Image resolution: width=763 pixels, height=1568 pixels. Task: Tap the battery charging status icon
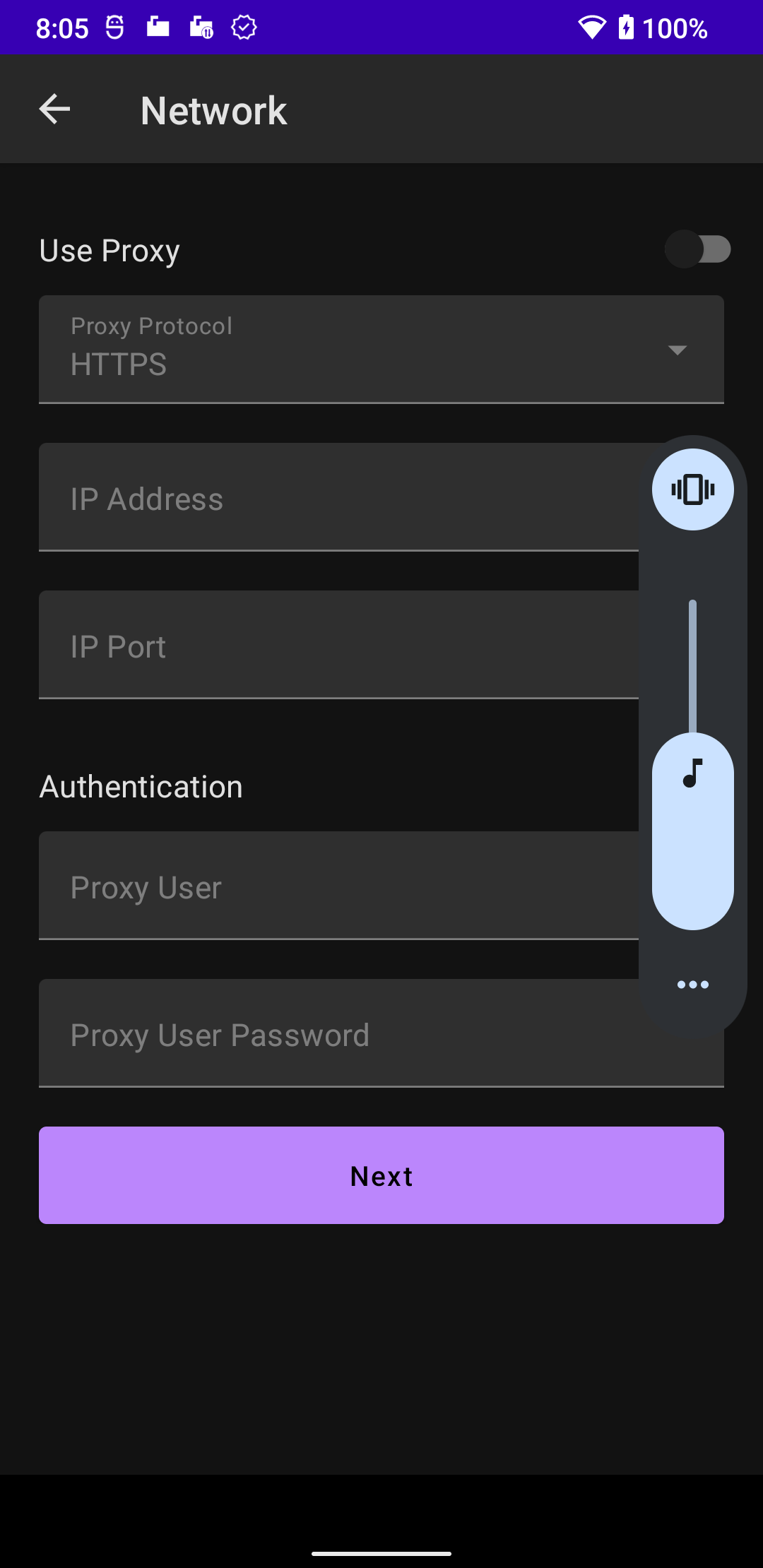626,28
